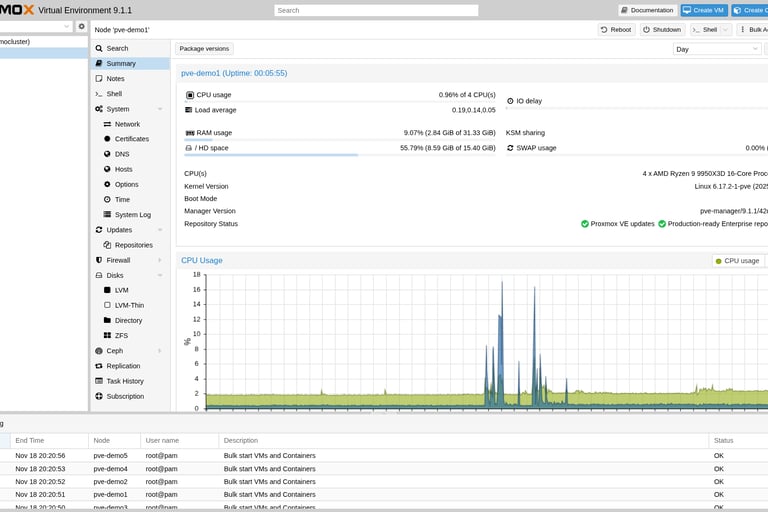This screenshot has width=768, height=512.
Task: Select Summary in the node menu
Action: click(x=130, y=63)
